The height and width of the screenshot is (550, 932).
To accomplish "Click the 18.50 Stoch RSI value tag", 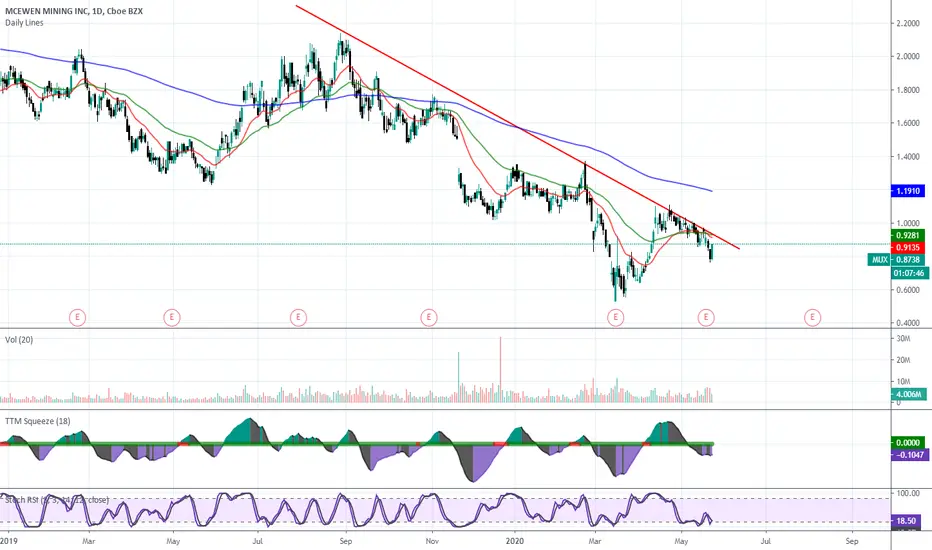I will 906,521.
